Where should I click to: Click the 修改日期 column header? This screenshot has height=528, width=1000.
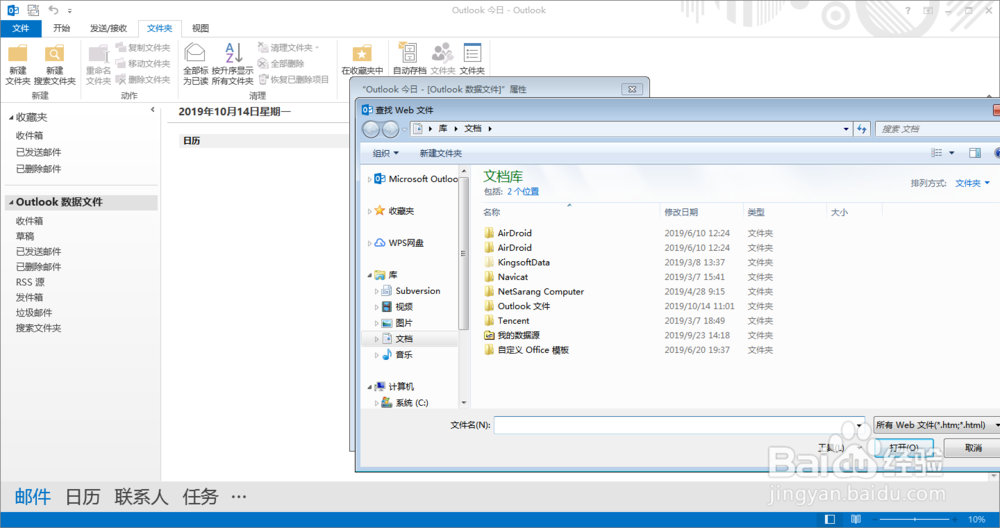[680, 212]
